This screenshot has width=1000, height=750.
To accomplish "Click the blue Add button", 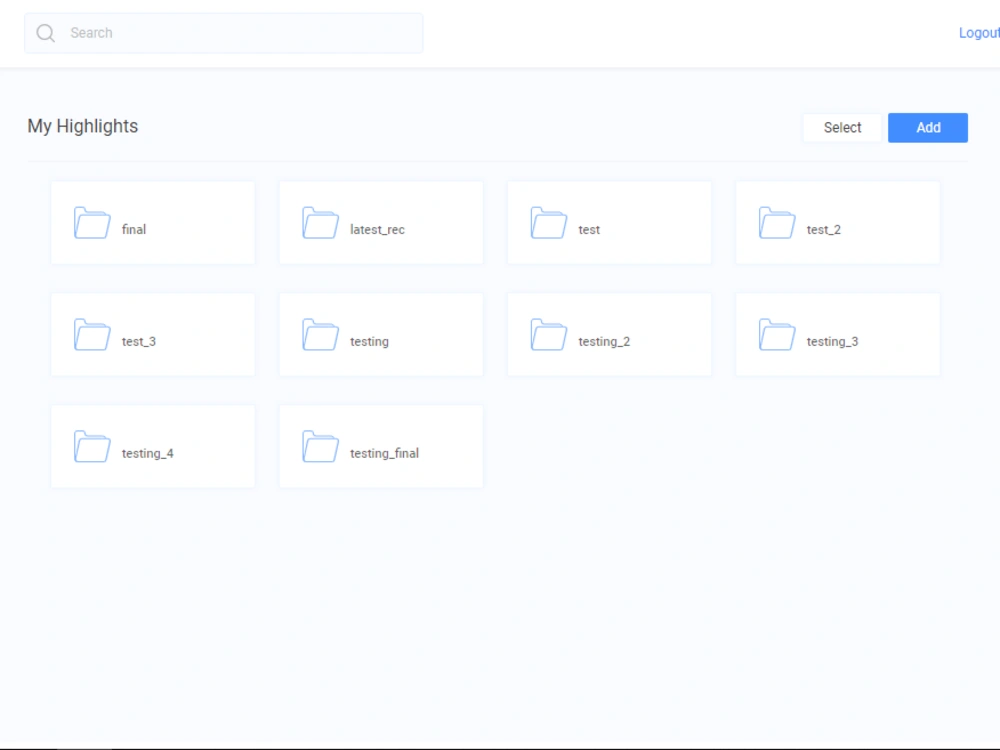I will (x=927, y=127).
